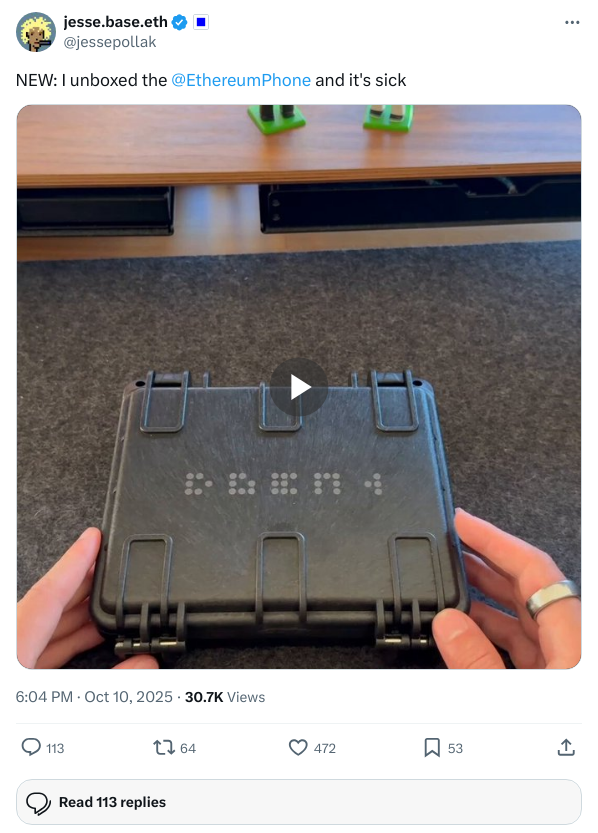Click the tweet text "NEW: I unboxed the"
Image resolution: width=598 pixels, height=833 pixels.
point(91,80)
